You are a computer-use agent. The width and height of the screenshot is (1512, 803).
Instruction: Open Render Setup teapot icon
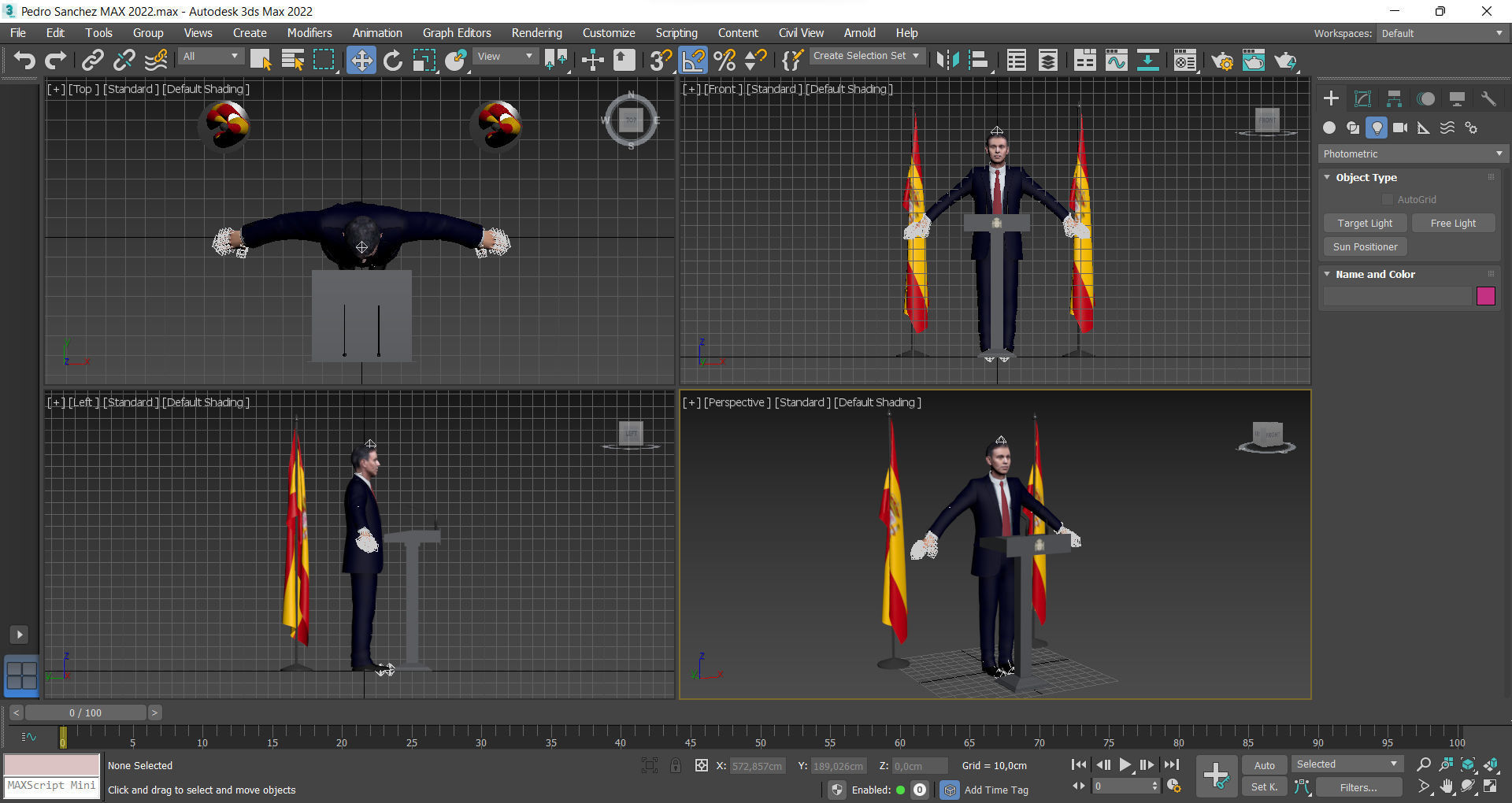click(x=1222, y=60)
